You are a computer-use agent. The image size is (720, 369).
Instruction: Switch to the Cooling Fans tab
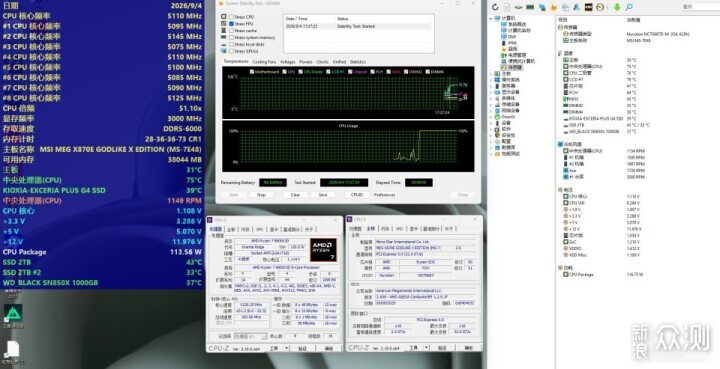(x=264, y=62)
